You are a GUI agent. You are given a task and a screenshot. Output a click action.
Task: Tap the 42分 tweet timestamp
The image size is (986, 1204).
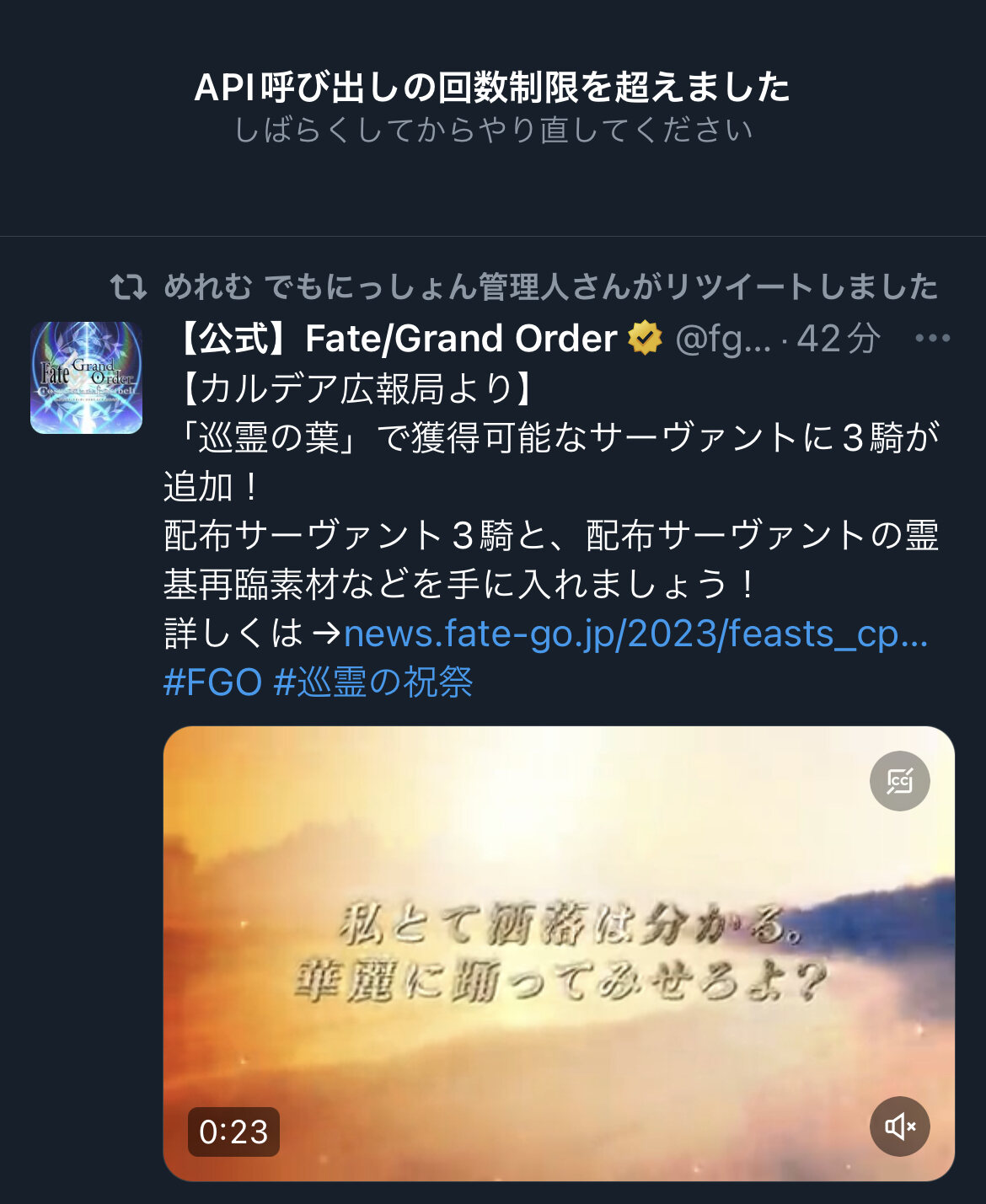pos(839,339)
